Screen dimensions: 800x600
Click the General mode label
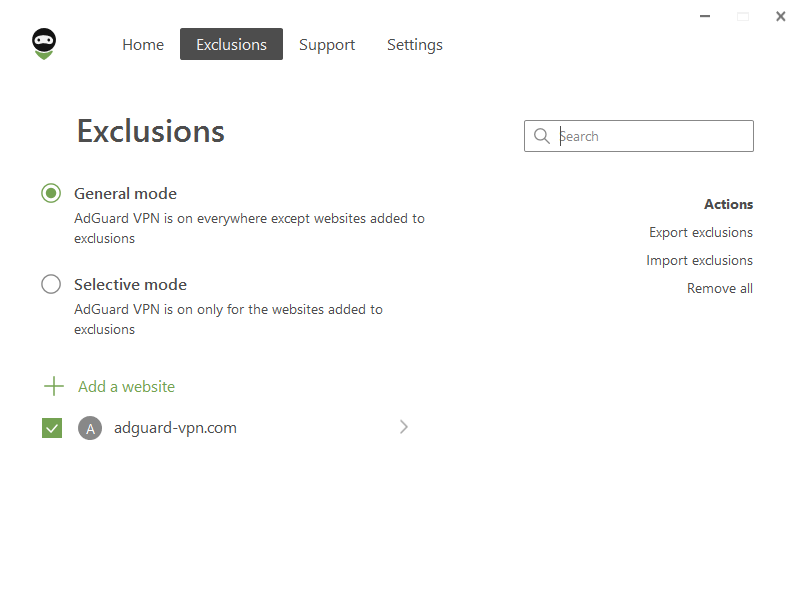[x=126, y=193]
